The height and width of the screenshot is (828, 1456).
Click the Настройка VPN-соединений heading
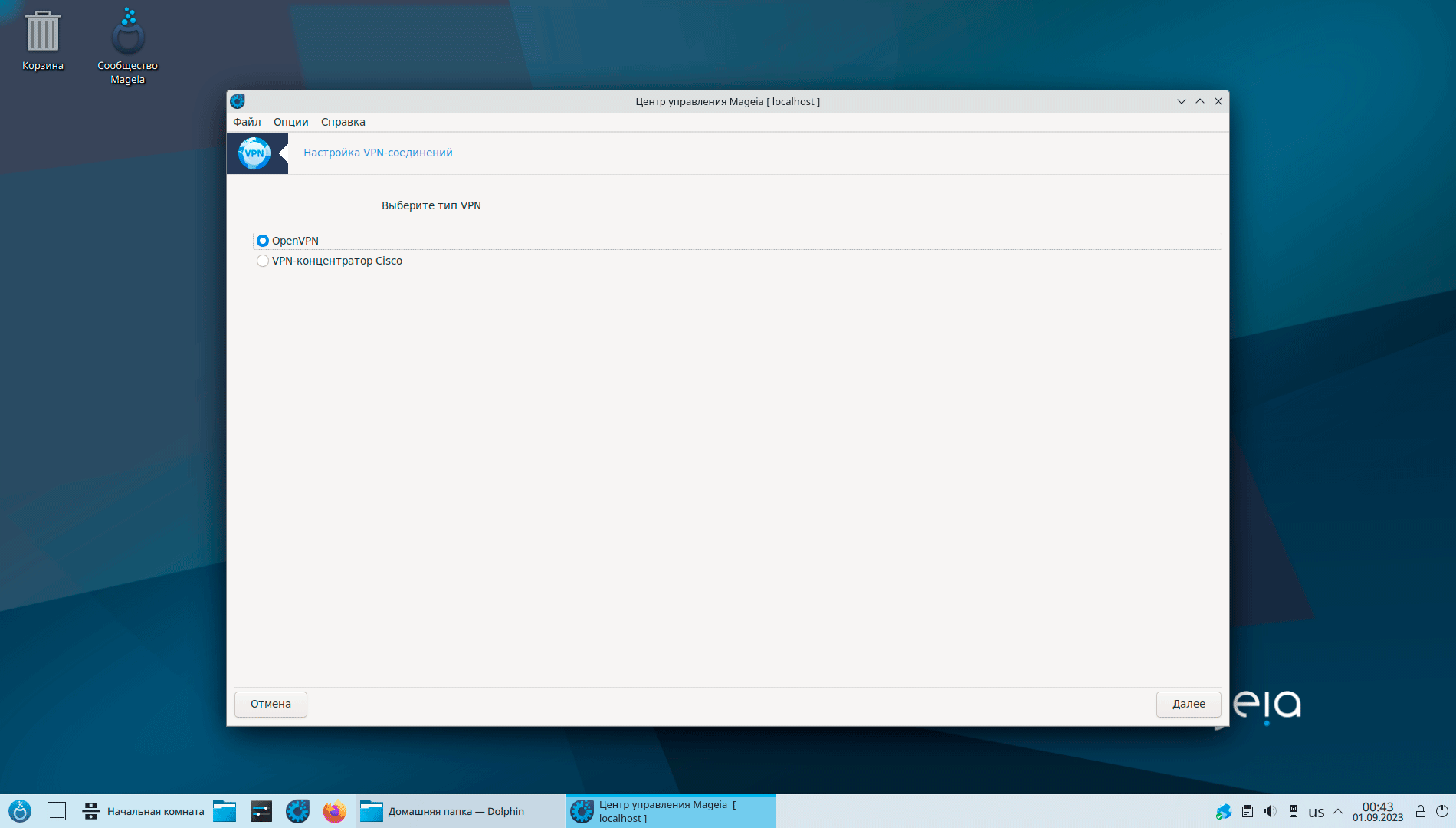(x=378, y=153)
